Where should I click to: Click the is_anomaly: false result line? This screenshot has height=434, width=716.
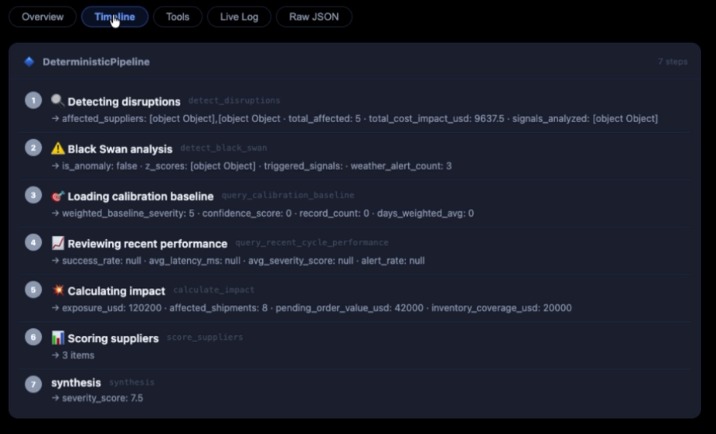click(x=252, y=166)
